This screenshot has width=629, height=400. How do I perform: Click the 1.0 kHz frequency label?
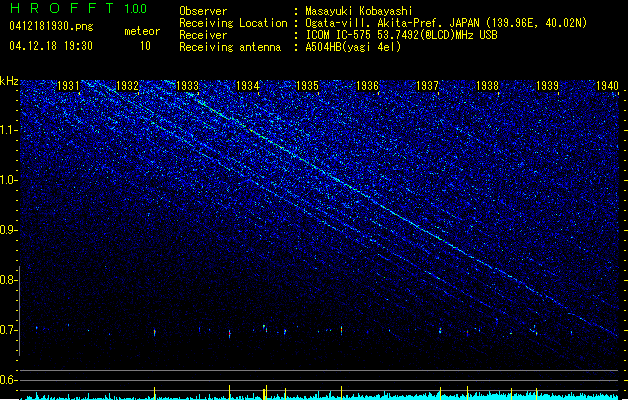(x=8, y=180)
